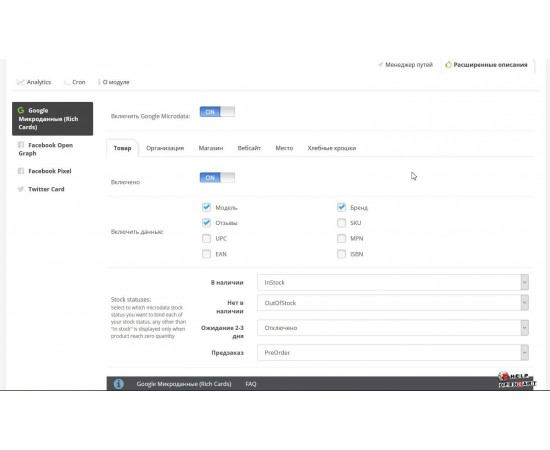Open the Предзаказ PreOrder dropdown
The width and height of the screenshot is (550, 450).
click(393, 352)
